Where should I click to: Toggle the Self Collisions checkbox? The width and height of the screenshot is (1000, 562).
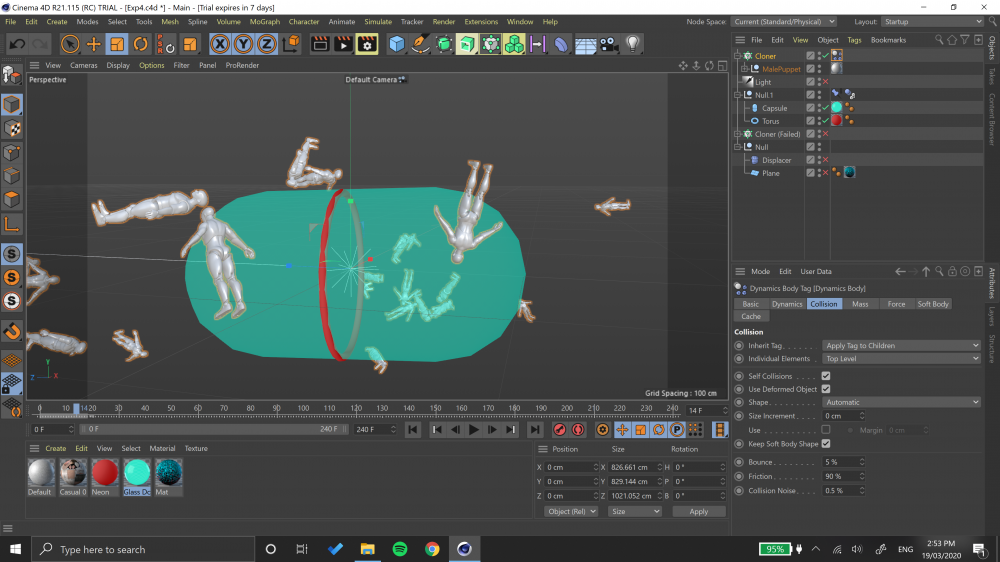826,376
